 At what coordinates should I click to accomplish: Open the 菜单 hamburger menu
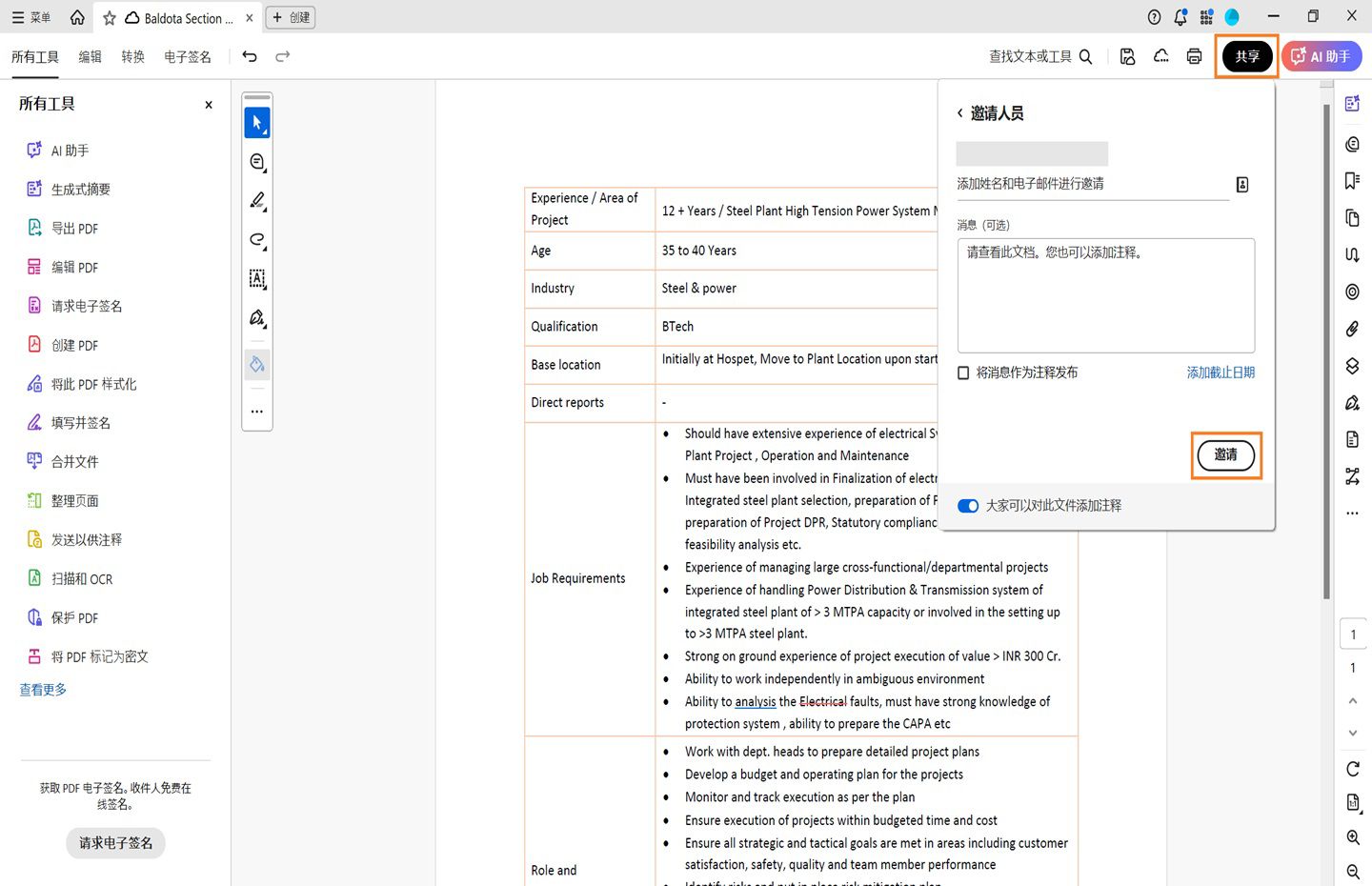click(31, 17)
